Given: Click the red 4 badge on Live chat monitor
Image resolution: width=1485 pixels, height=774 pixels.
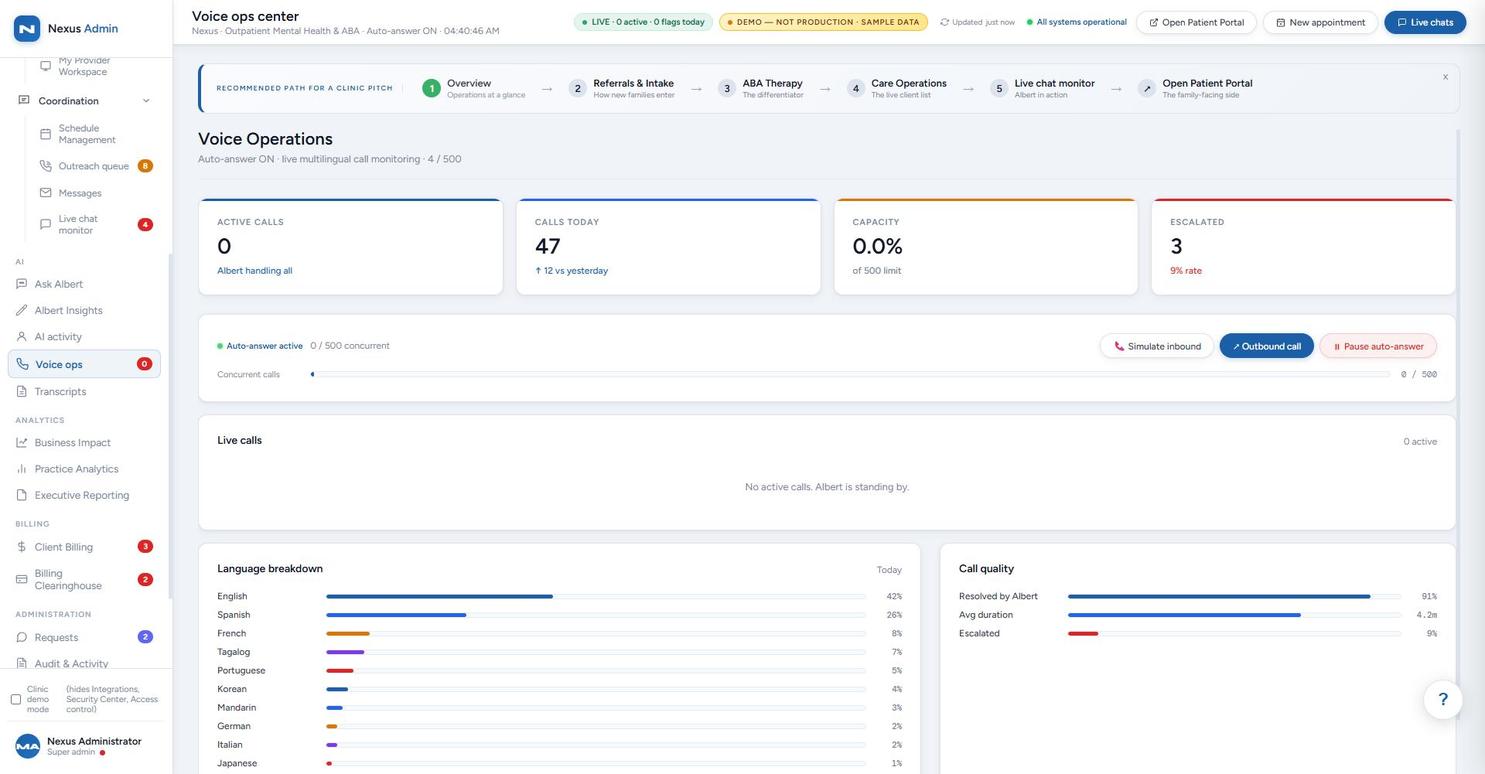Looking at the screenshot, I should (x=145, y=224).
